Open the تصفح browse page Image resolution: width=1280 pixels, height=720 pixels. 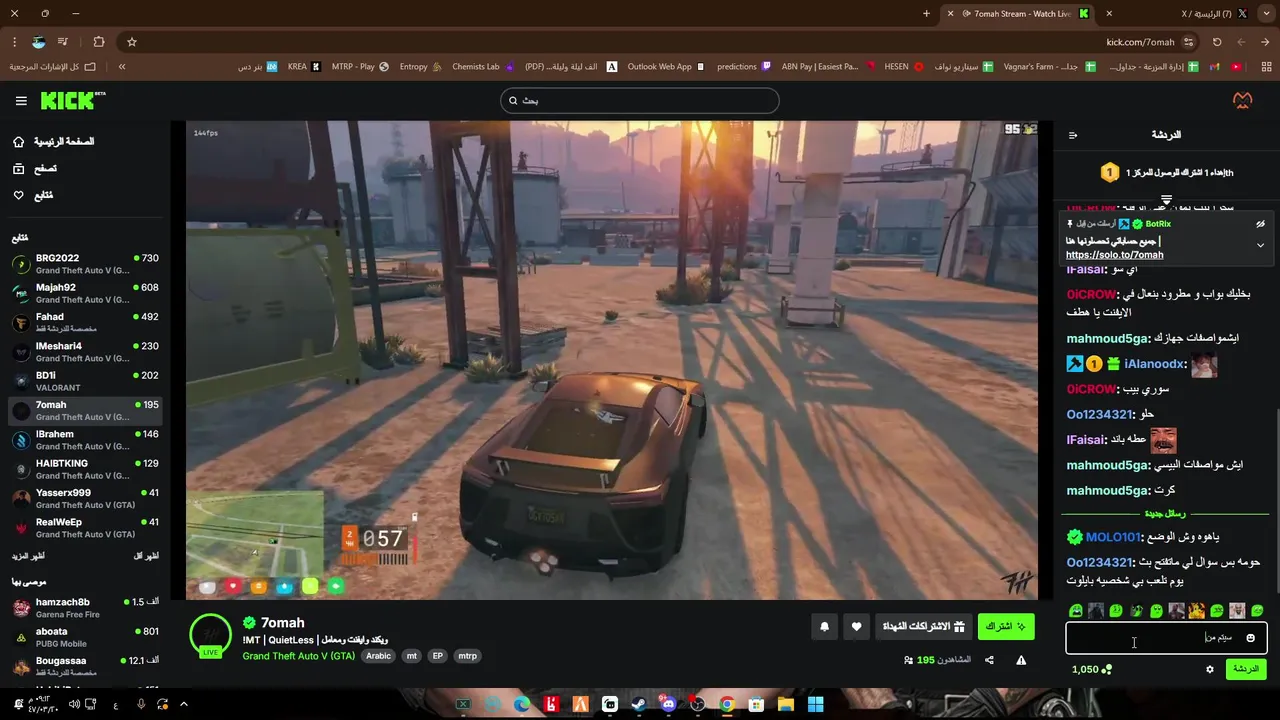tap(35, 169)
